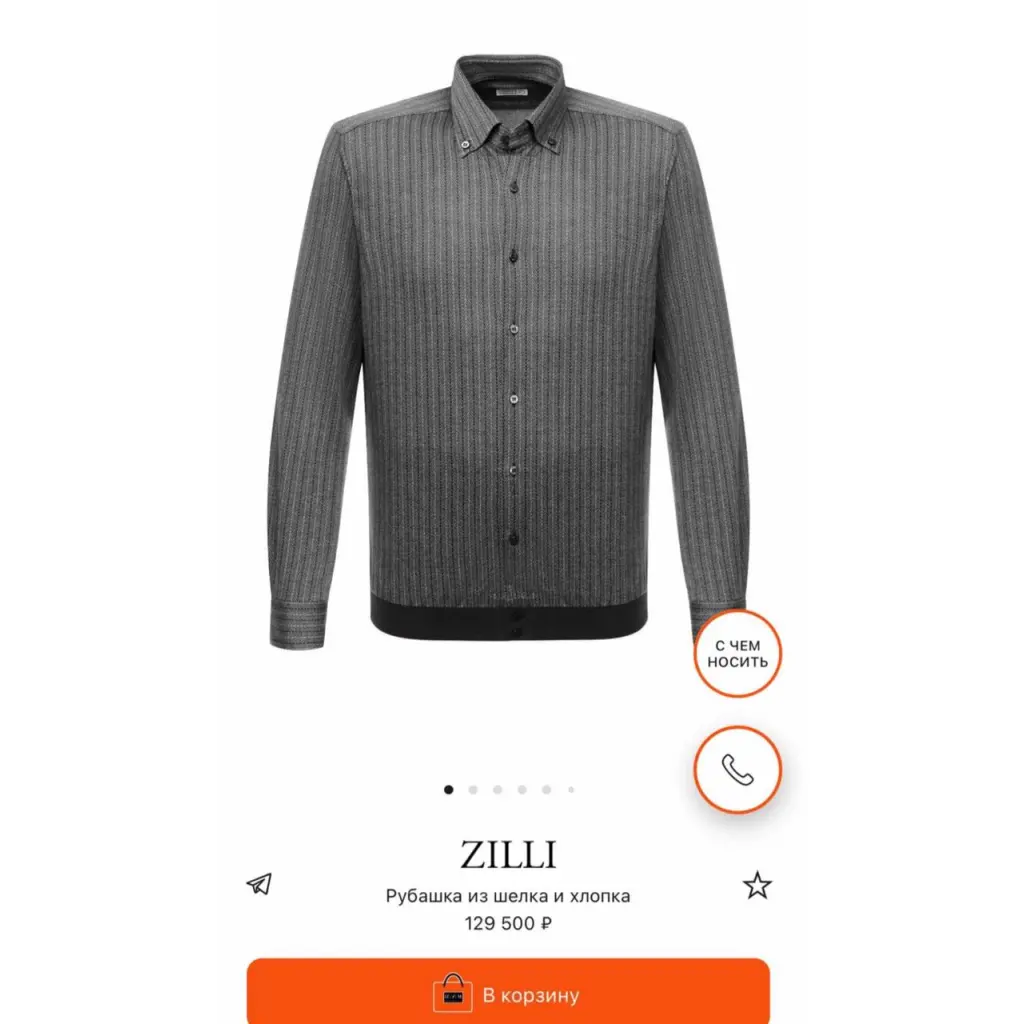Switch to the third photo dot
The width and height of the screenshot is (1024, 1024).
(498, 790)
